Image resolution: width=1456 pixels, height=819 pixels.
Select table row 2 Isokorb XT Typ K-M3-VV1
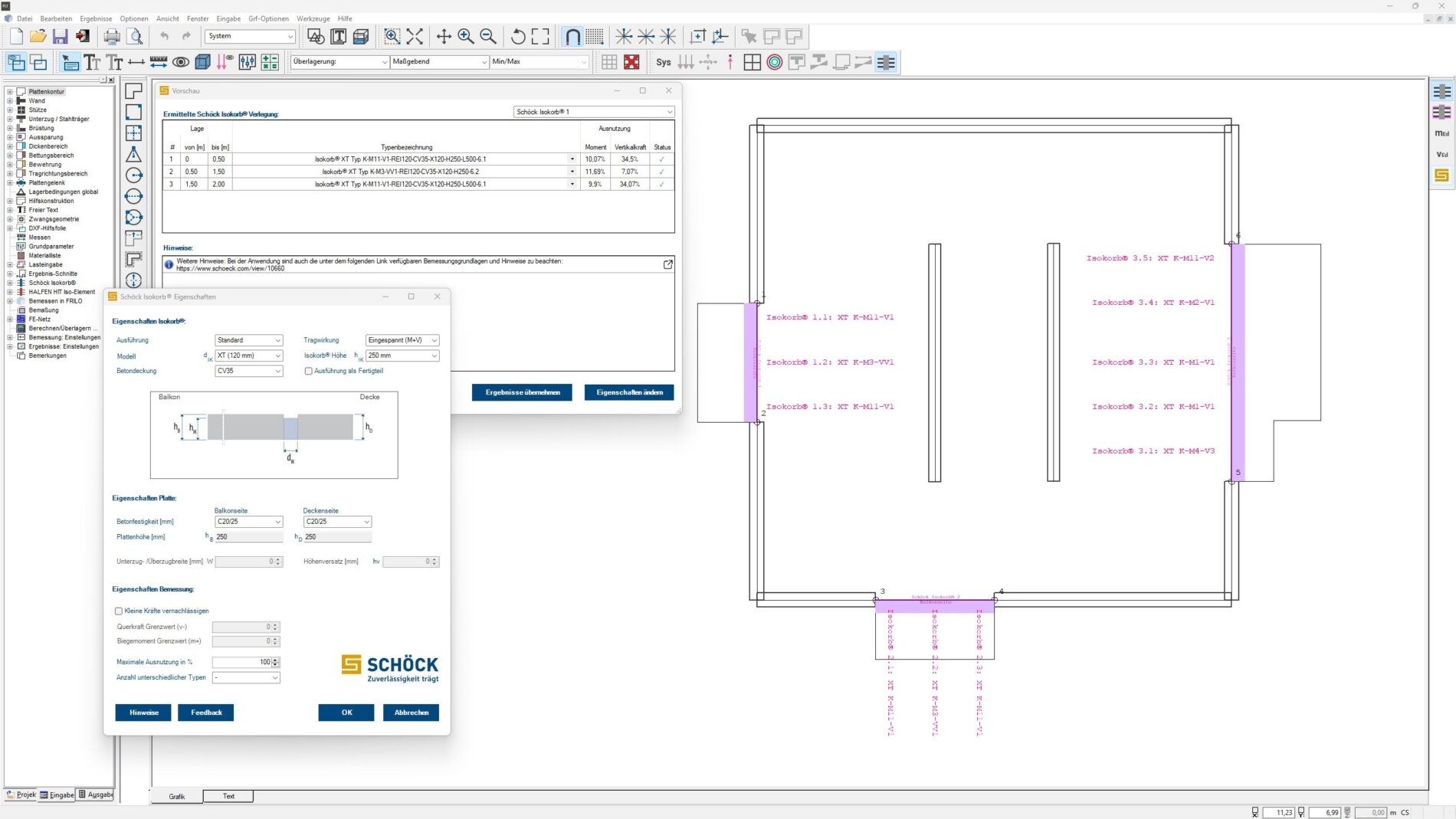click(418, 172)
